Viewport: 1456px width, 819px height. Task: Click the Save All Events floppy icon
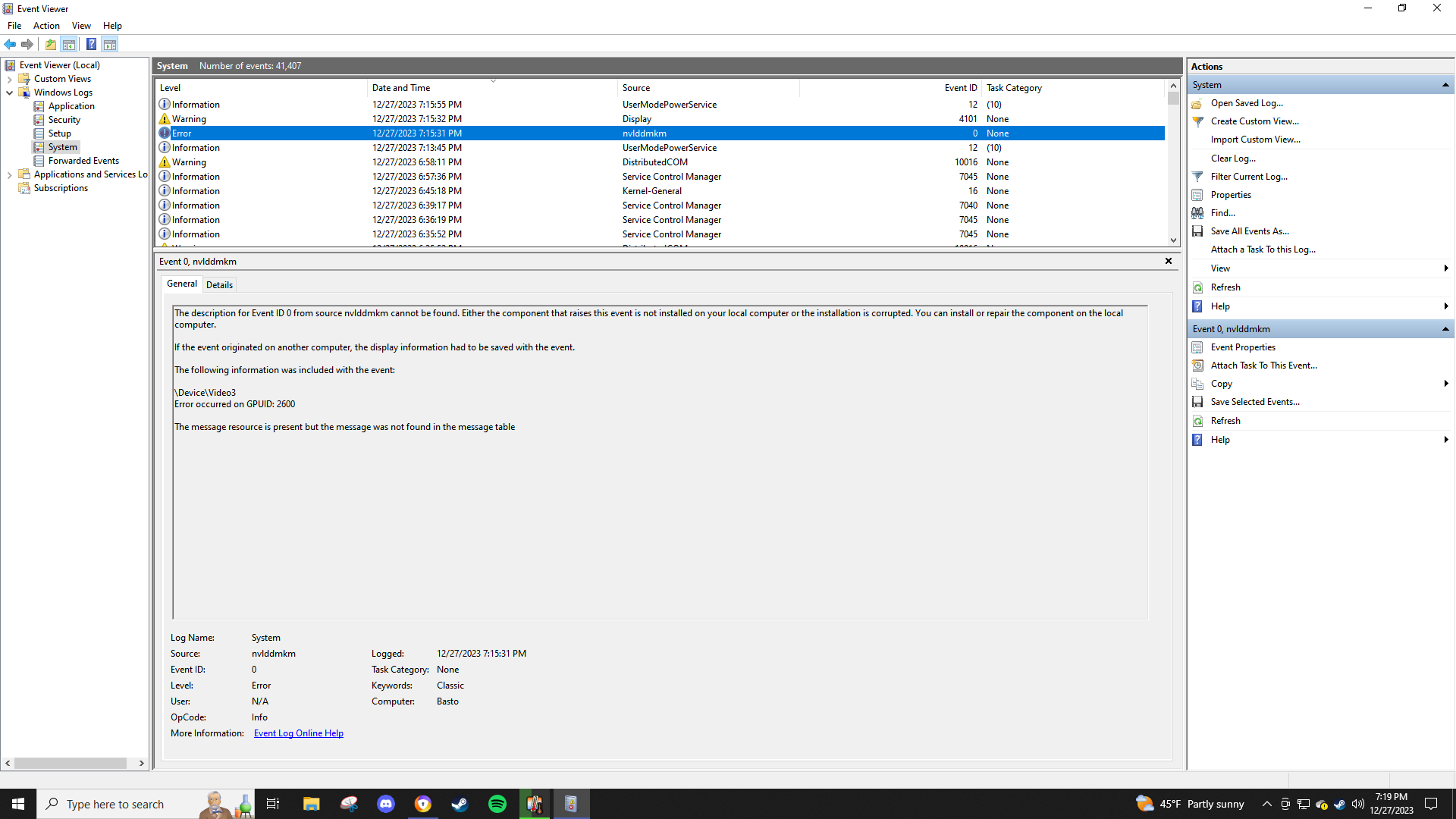pyautogui.click(x=1197, y=231)
